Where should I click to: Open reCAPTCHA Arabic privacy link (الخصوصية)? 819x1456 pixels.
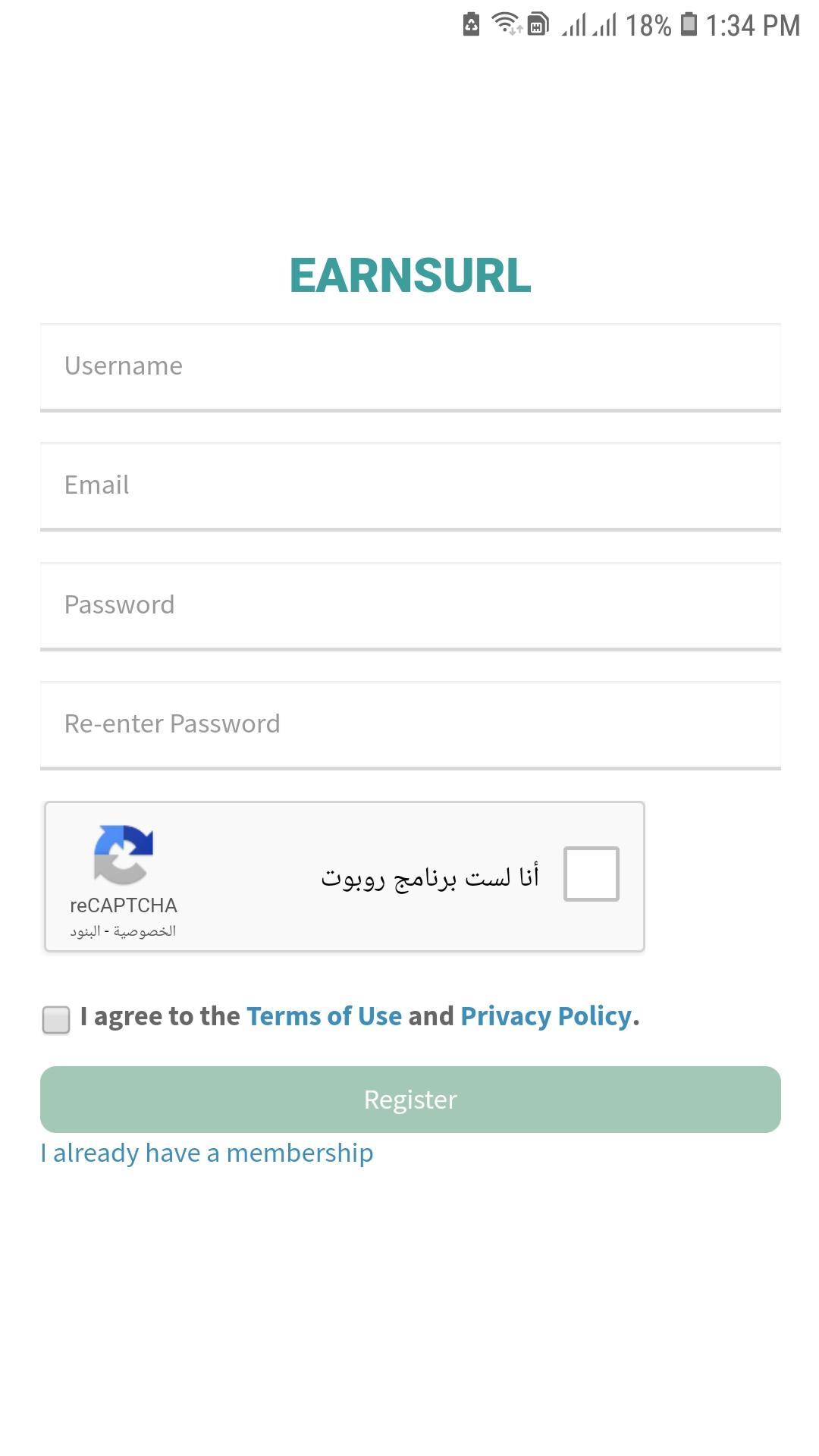click(x=145, y=931)
